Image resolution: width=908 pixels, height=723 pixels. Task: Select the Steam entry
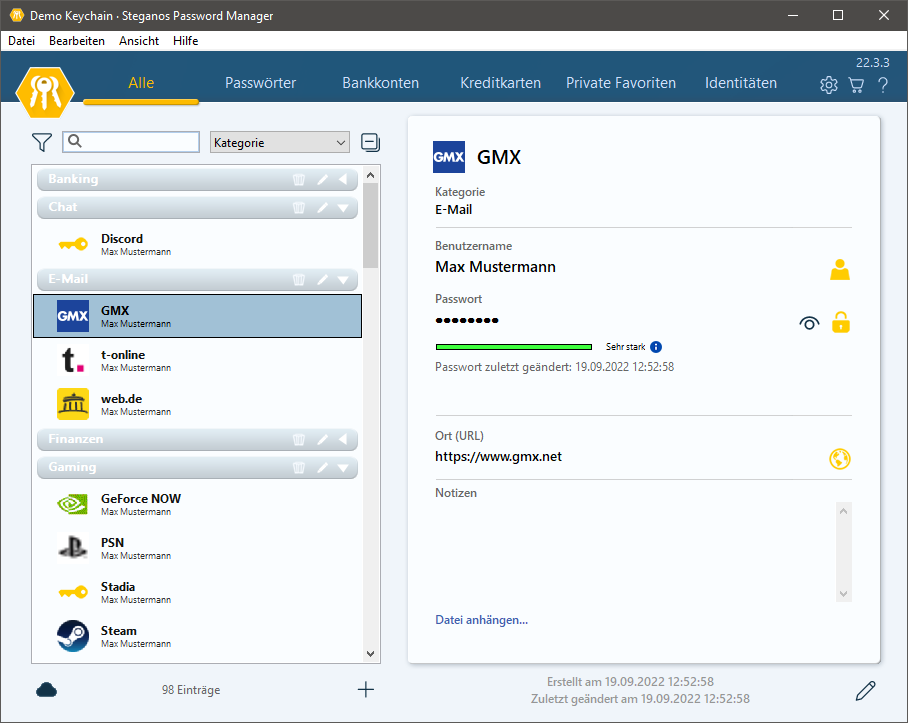pos(197,636)
